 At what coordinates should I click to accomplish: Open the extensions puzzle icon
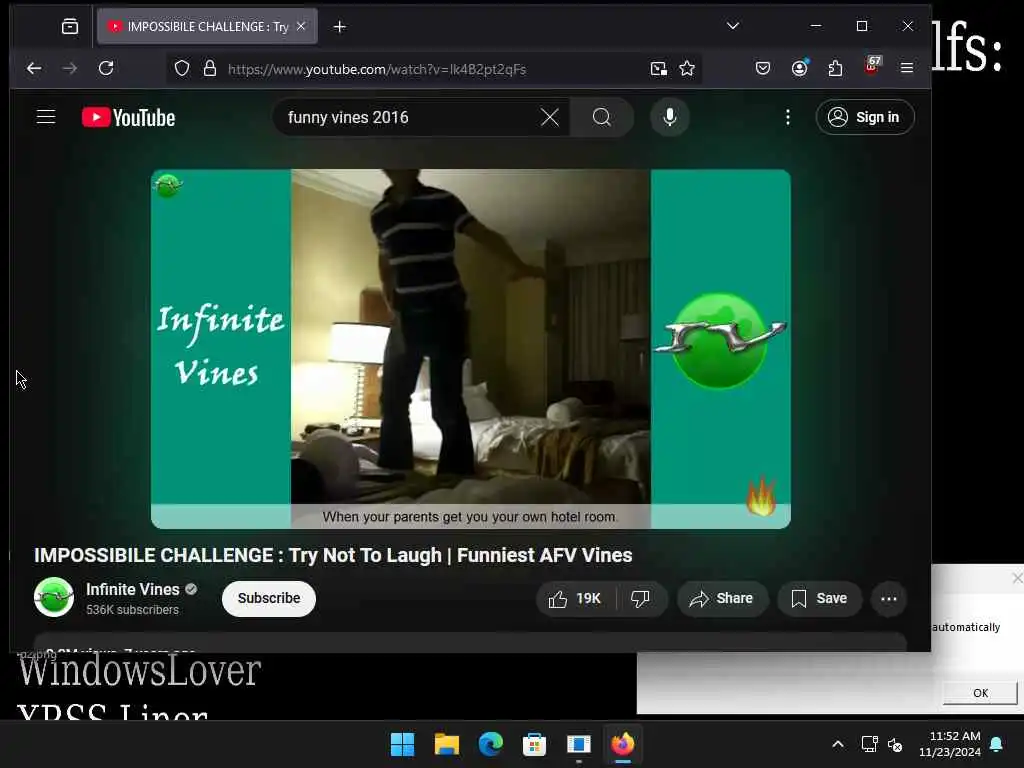(x=835, y=68)
